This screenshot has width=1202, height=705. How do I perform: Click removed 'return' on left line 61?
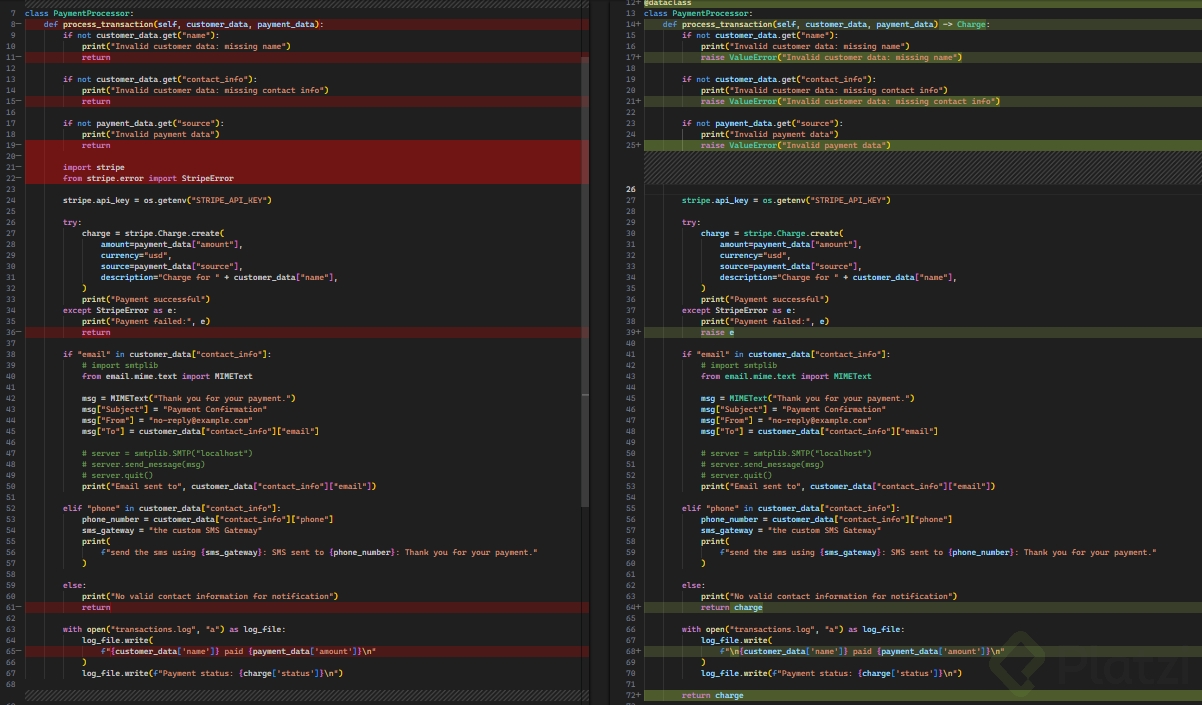click(x=96, y=607)
